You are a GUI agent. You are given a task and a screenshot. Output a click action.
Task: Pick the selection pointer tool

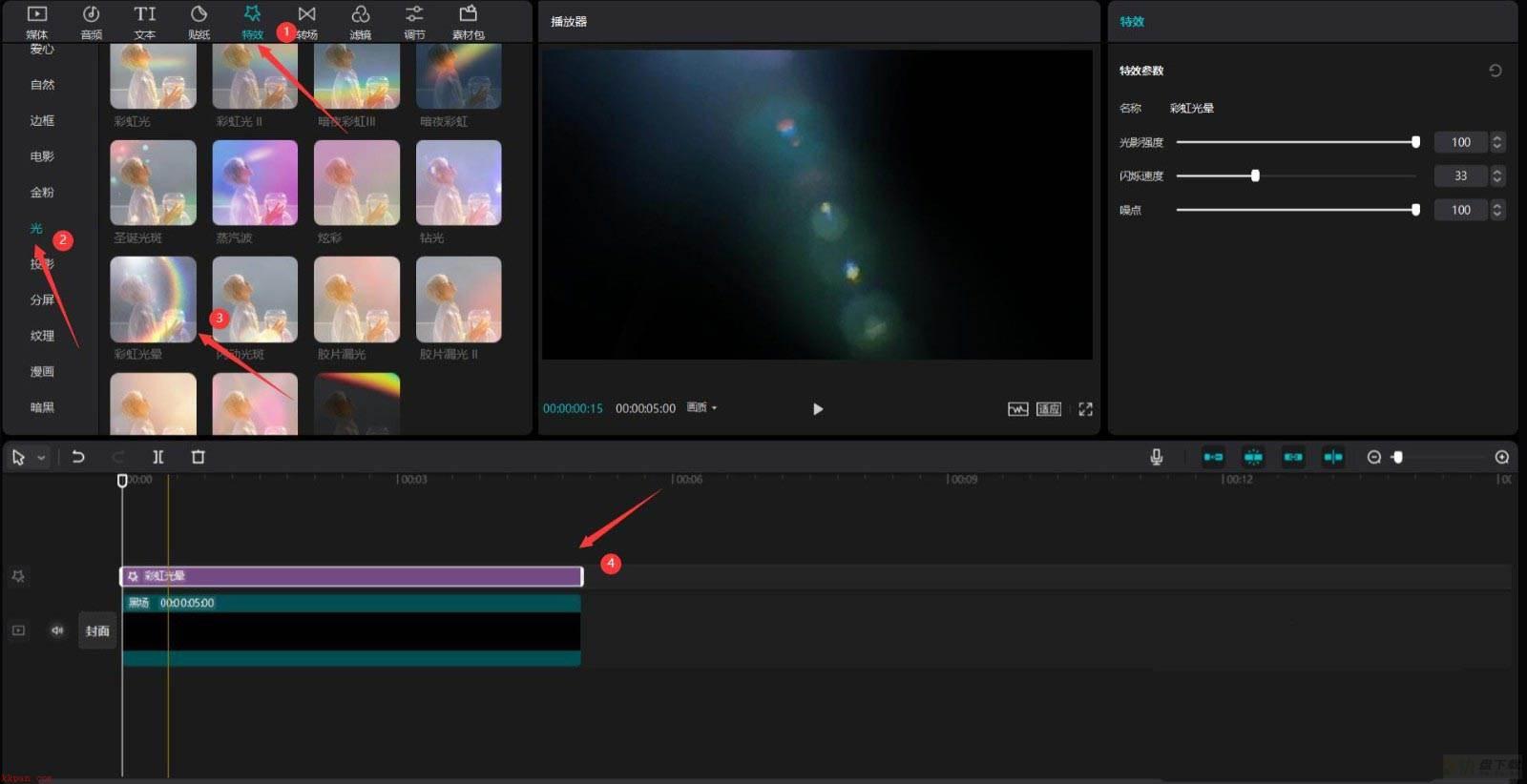(18, 458)
